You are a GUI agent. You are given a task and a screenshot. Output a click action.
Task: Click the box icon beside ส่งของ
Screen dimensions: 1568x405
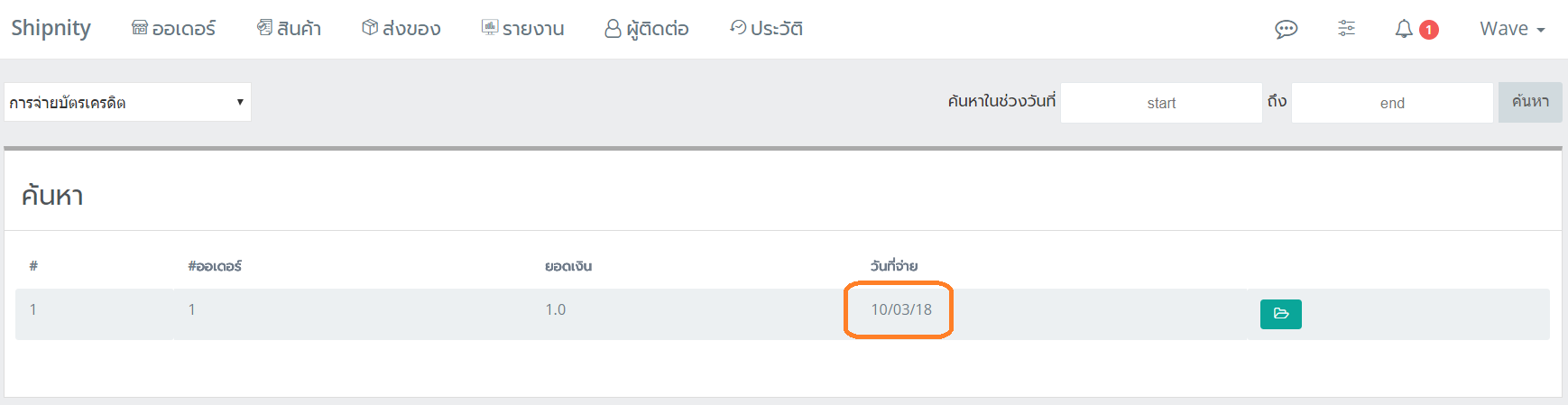370,28
